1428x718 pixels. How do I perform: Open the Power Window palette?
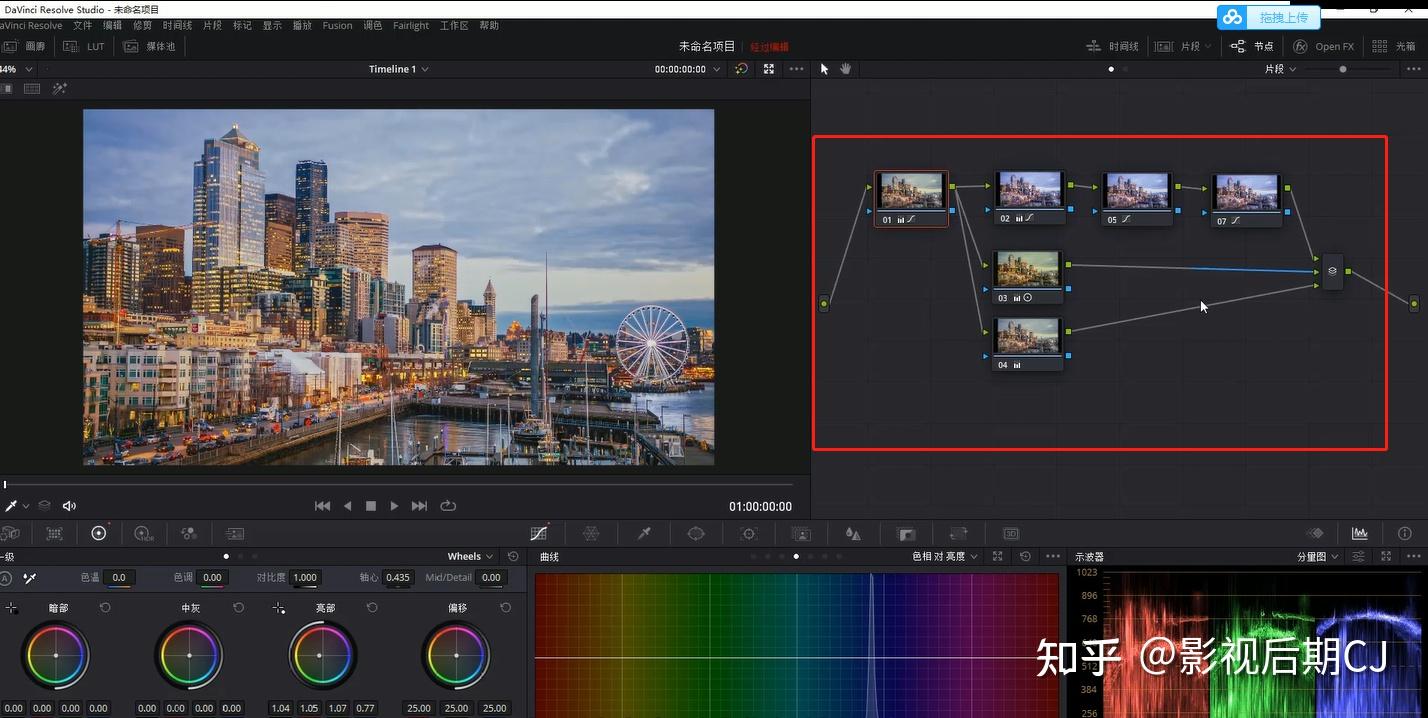click(x=696, y=534)
